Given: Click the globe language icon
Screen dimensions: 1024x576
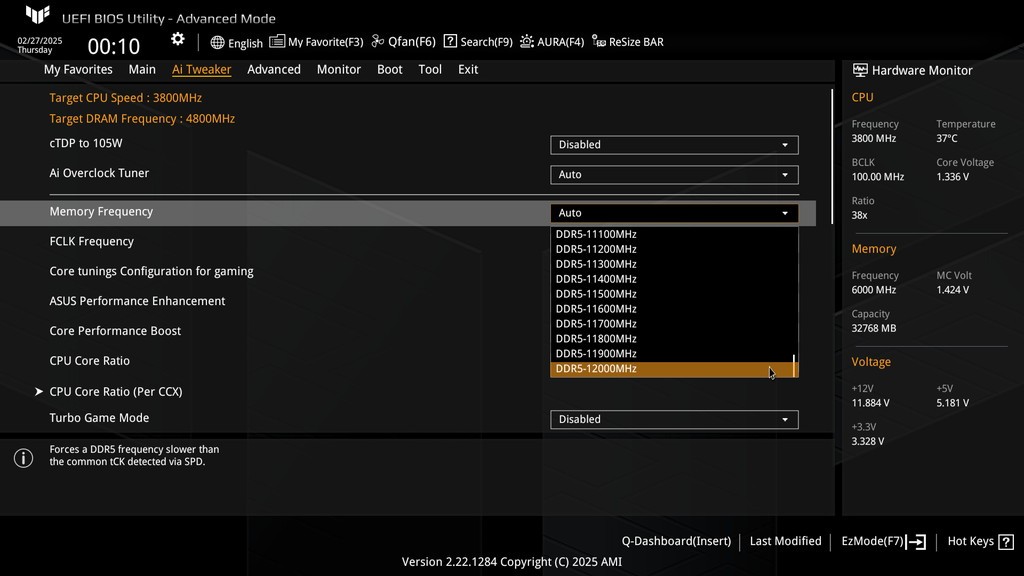Looking at the screenshot, I should click(217, 42).
